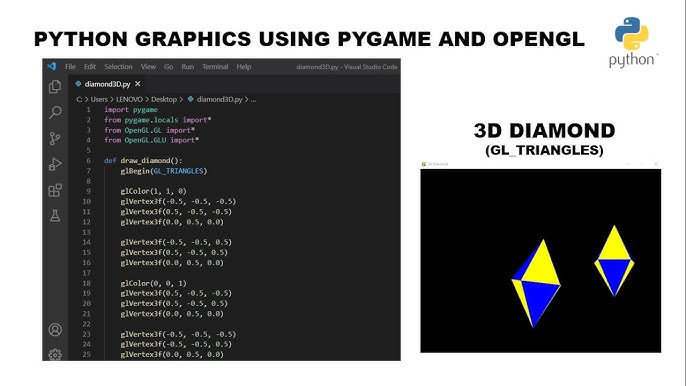Click 'glColor(0, 0, 1)' on line 18
686x386 pixels.
pyautogui.click(x=154, y=283)
